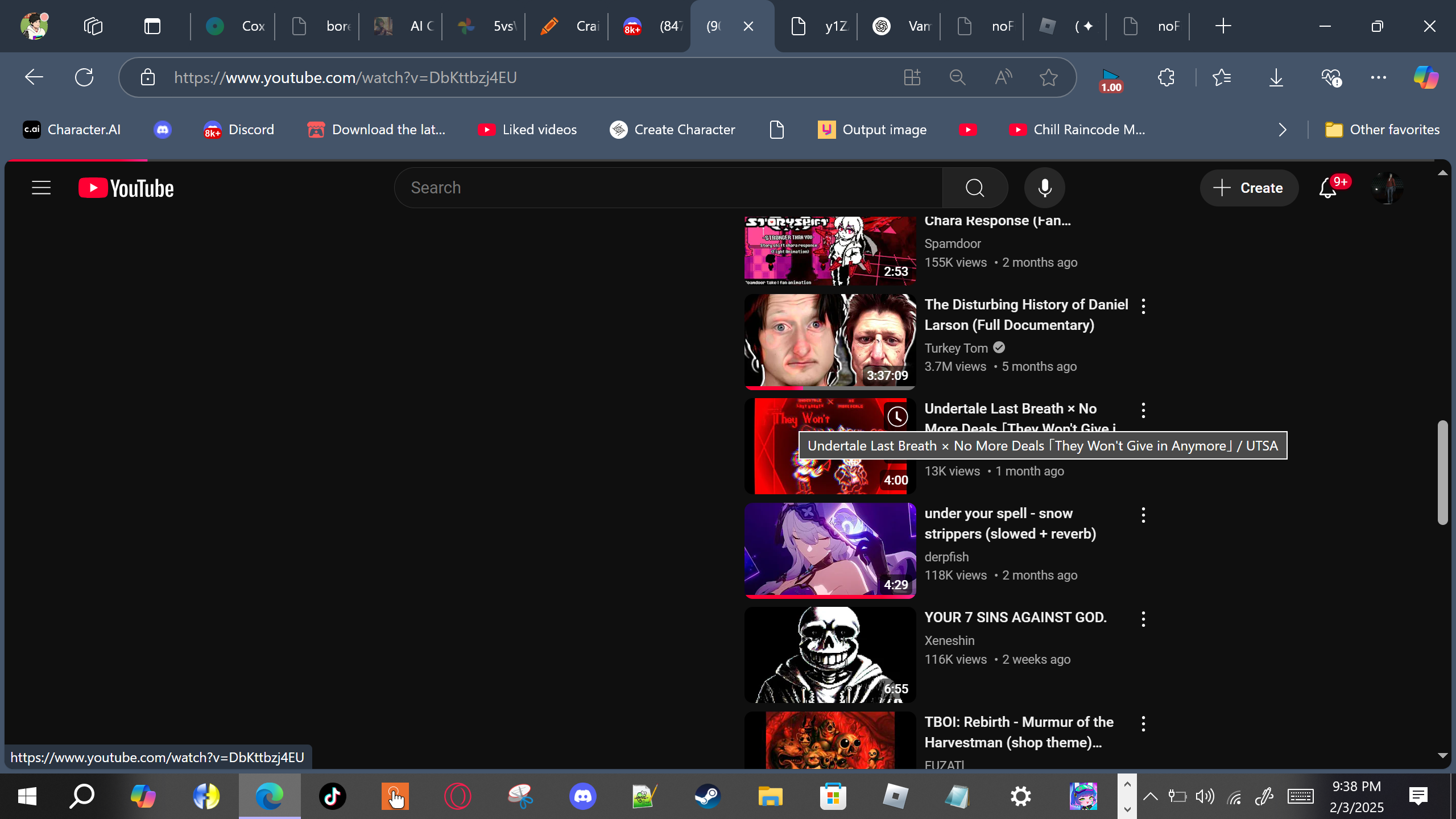1456x819 pixels.
Task: Open the Character.AI bookmark
Action: (72, 130)
